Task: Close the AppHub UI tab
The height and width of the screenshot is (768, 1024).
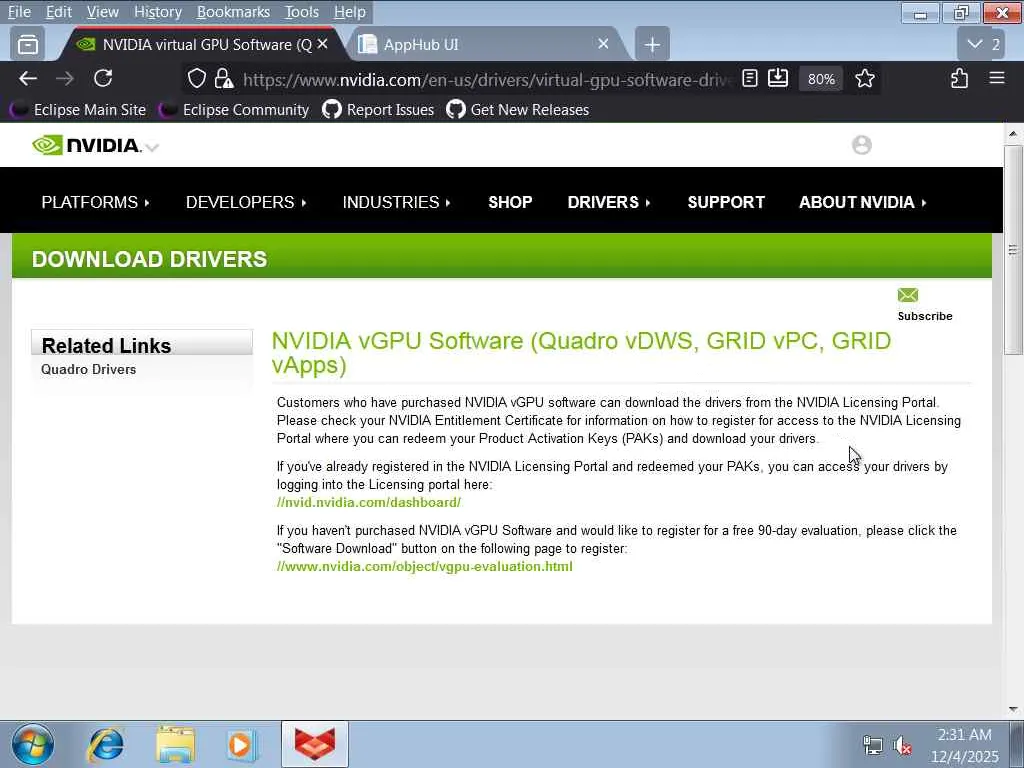Action: [603, 44]
